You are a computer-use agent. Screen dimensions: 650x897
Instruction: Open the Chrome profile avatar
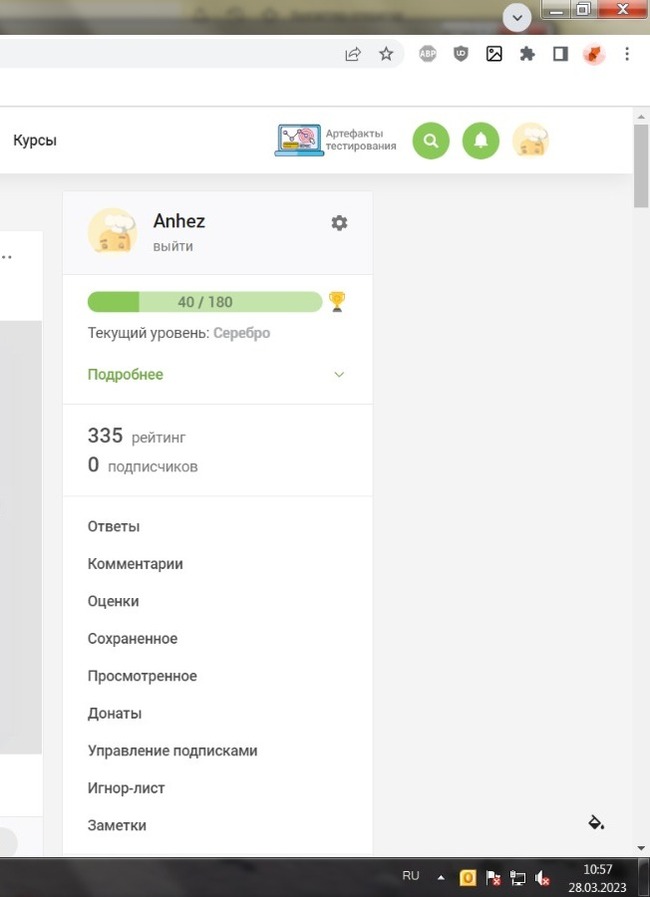594,54
